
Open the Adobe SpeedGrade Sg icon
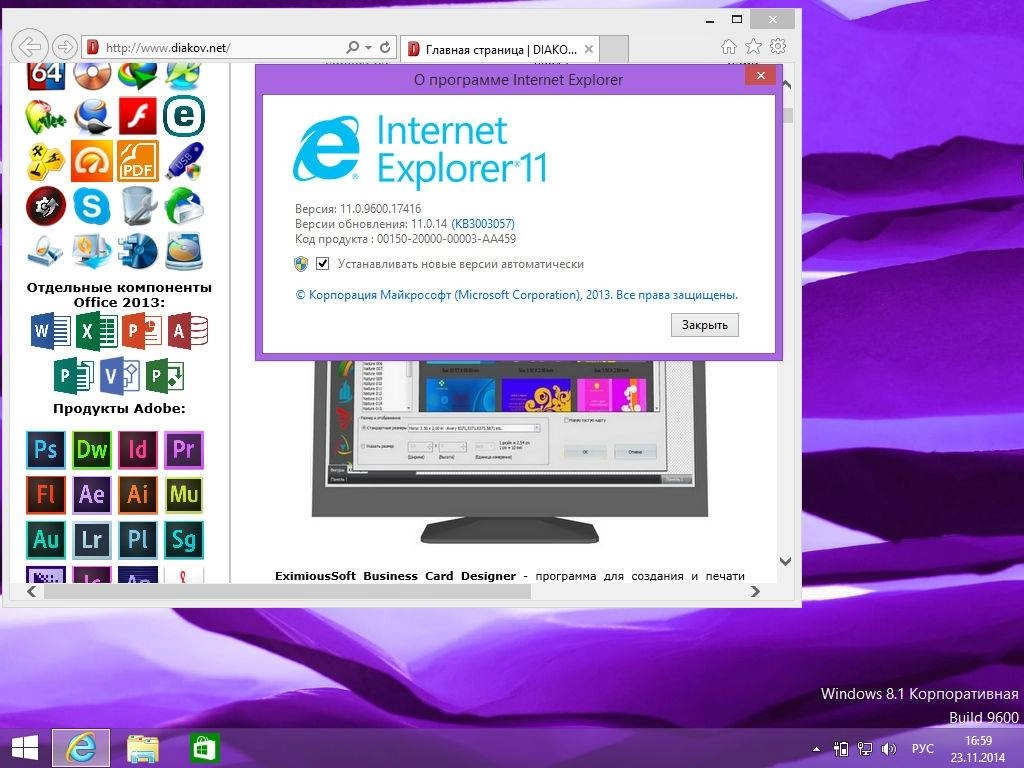[x=184, y=539]
